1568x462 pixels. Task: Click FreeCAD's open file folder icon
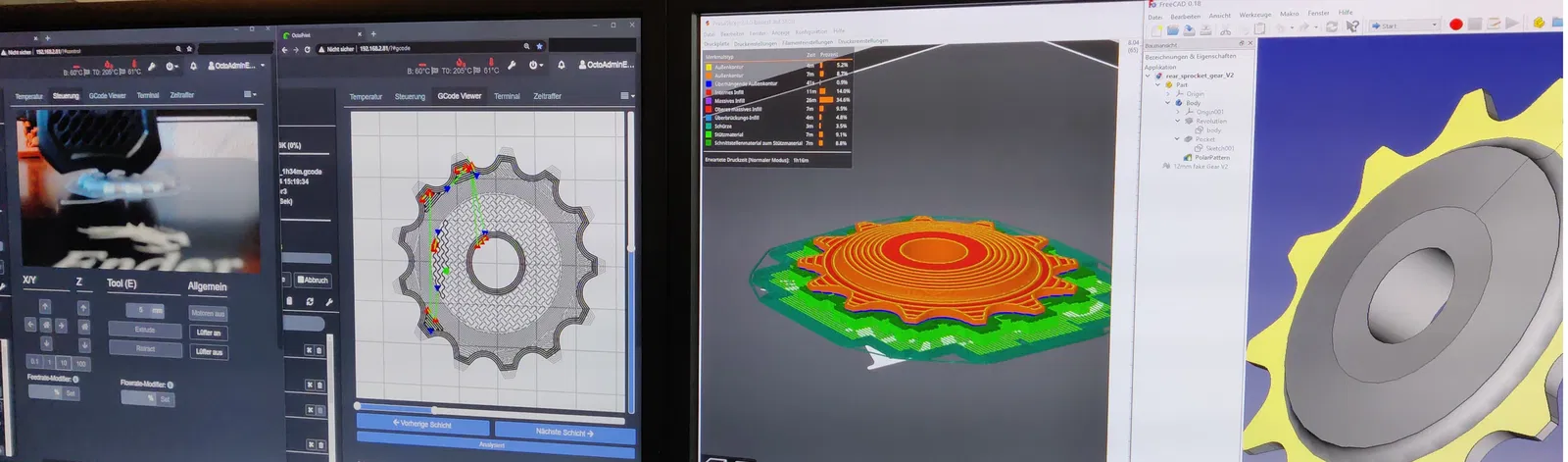coord(1173,29)
